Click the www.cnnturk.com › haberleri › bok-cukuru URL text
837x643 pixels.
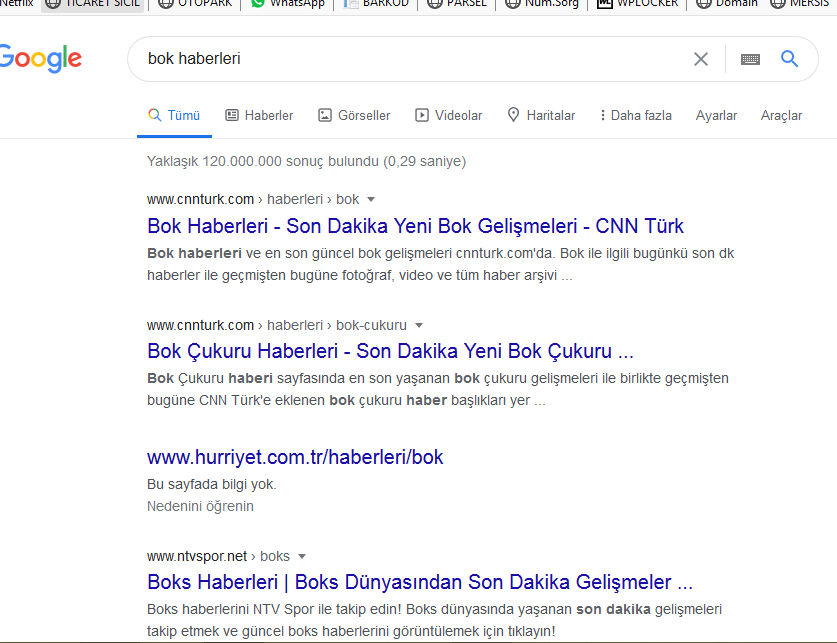277,326
